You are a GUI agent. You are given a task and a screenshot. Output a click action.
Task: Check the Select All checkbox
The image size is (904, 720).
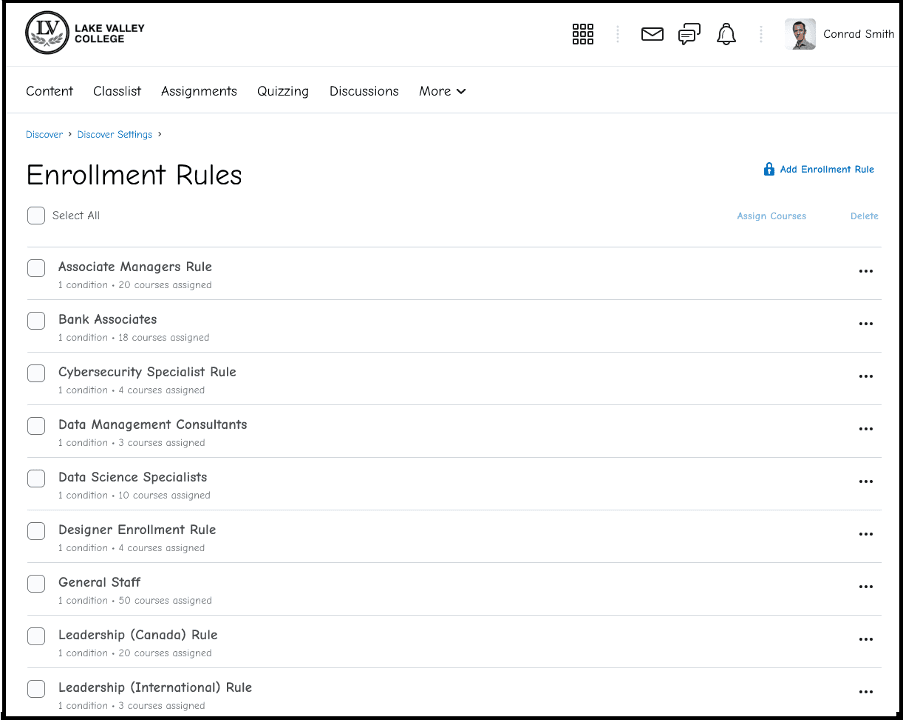click(36, 216)
